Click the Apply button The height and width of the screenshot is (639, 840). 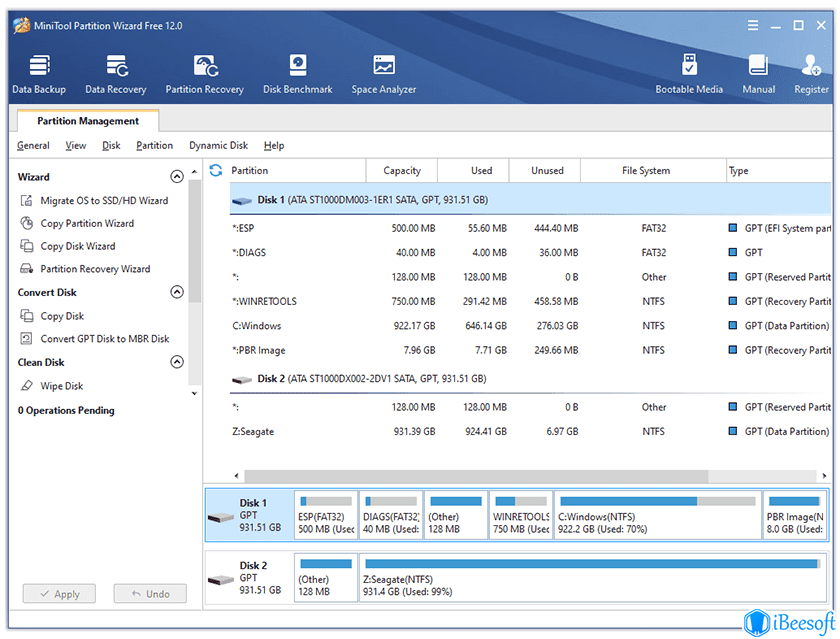(59, 593)
